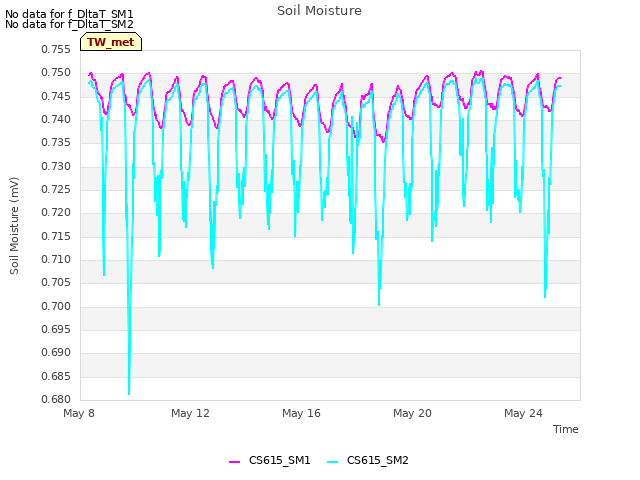This screenshot has width=640, height=480.
Task: Click the May 24 x-axis tick label
Action: click(x=523, y=413)
